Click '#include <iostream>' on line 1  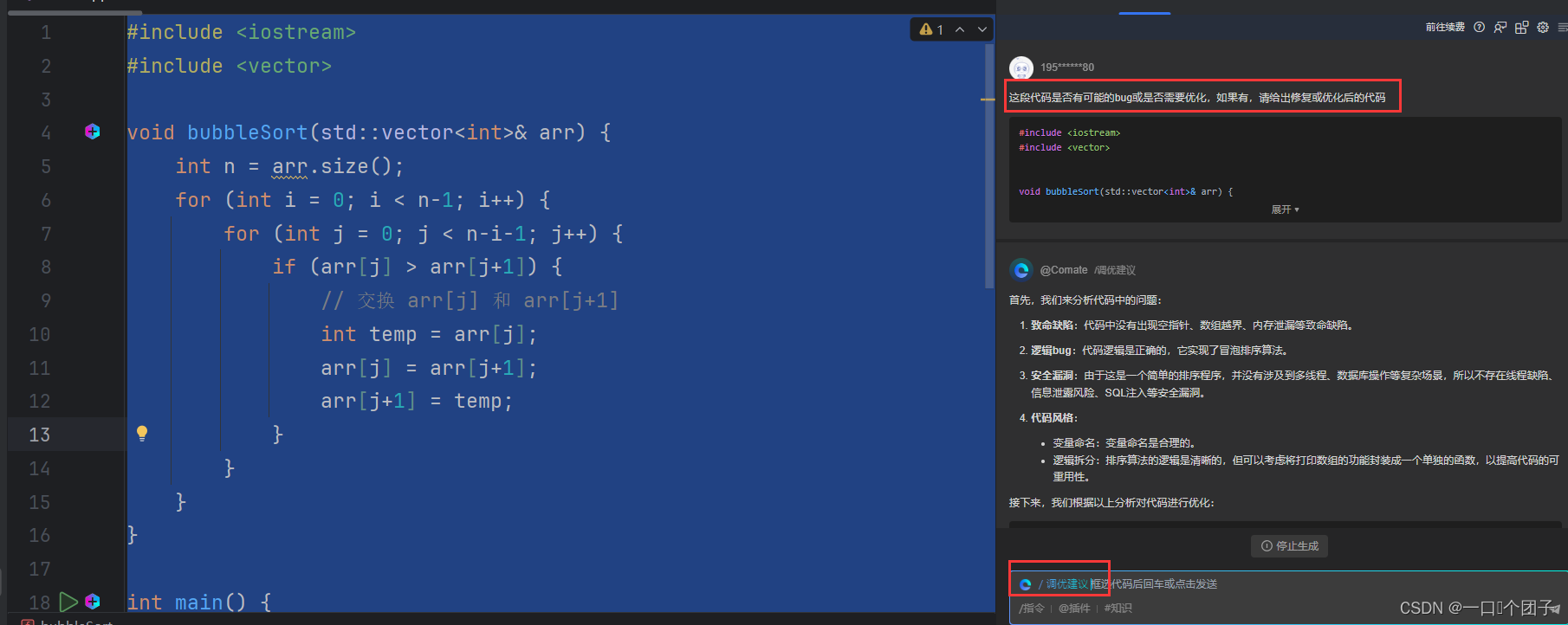tap(242, 33)
